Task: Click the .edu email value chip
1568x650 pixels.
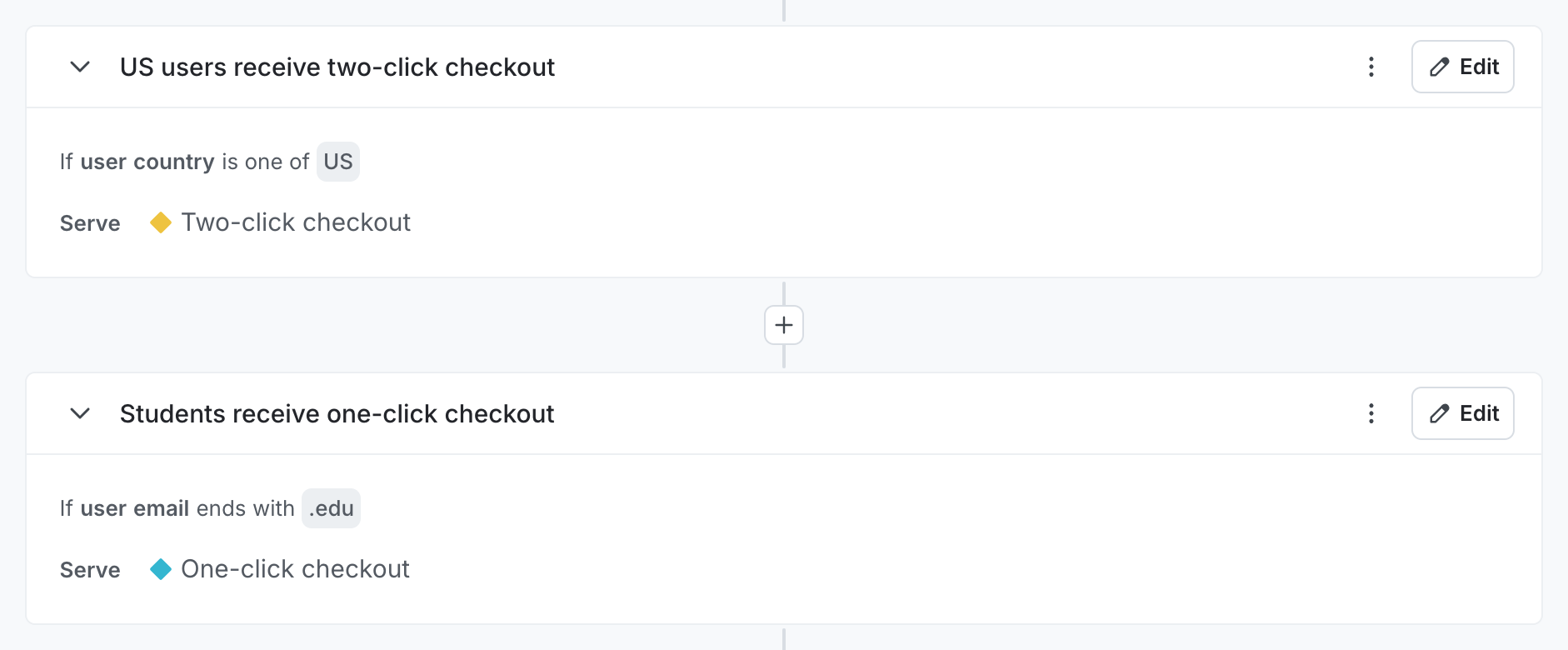Action: (331, 507)
